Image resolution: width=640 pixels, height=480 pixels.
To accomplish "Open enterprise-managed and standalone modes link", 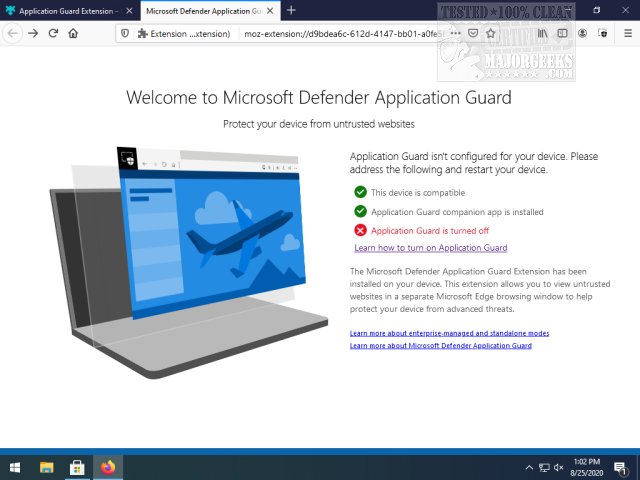I will coord(449,333).
